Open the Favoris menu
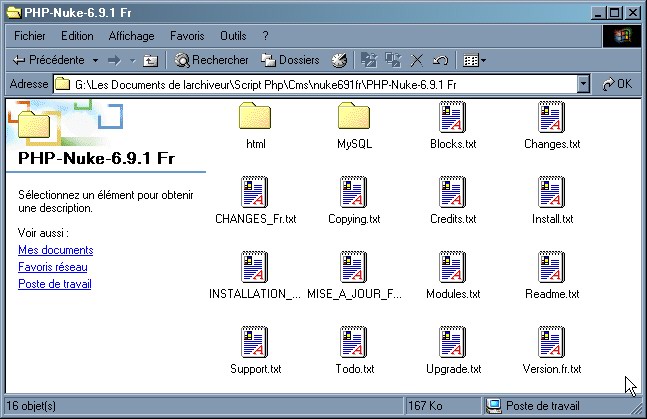Viewport: 647px width, 419px height. (x=187, y=36)
